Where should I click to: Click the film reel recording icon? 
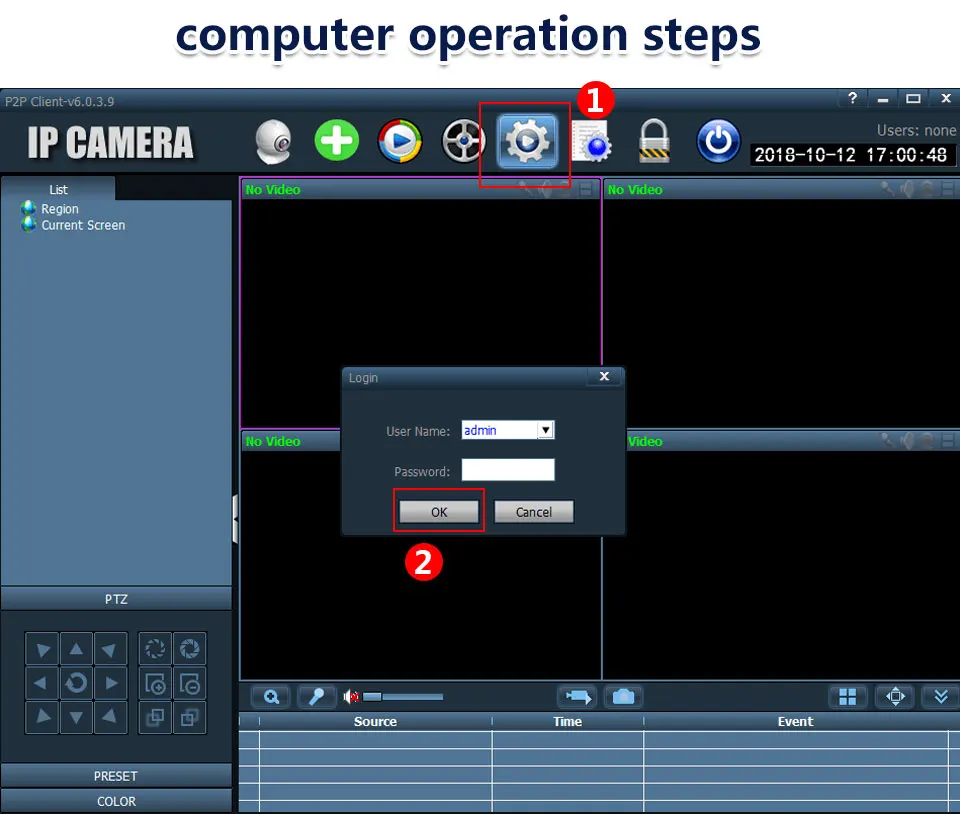(x=463, y=141)
